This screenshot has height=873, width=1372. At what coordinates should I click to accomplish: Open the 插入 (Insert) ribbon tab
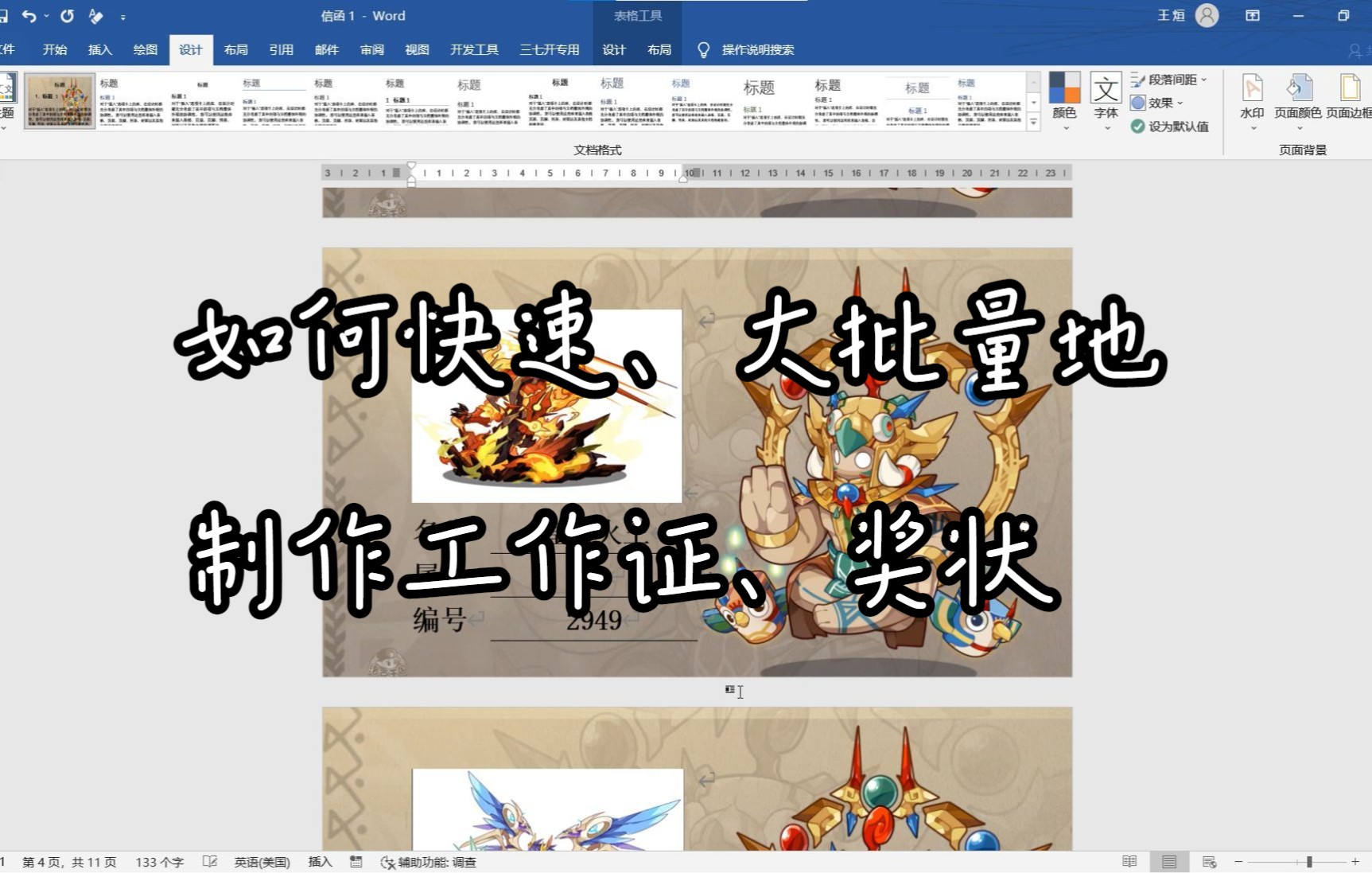[100, 50]
